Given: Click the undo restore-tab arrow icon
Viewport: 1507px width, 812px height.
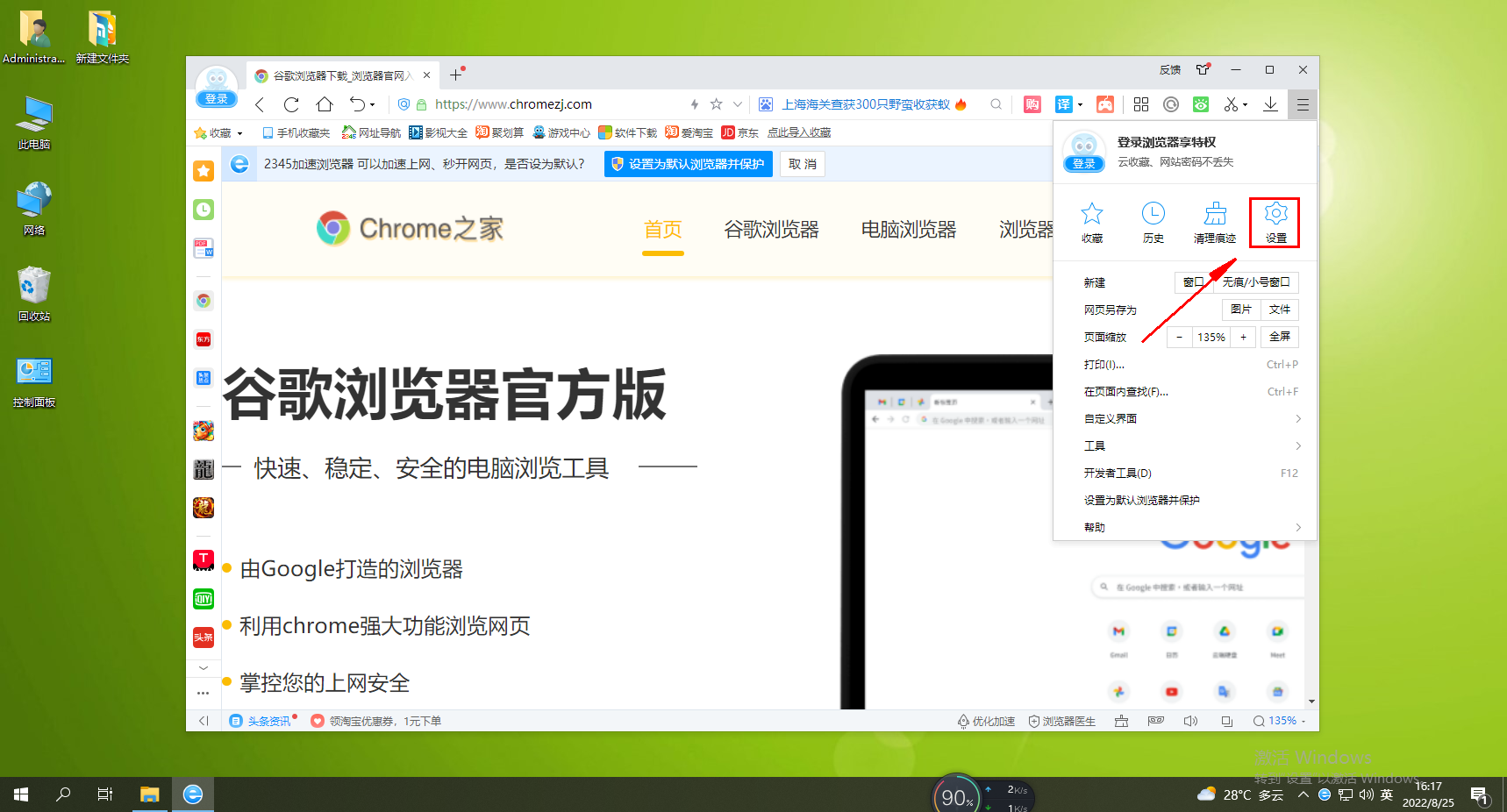Looking at the screenshot, I should click(x=357, y=104).
